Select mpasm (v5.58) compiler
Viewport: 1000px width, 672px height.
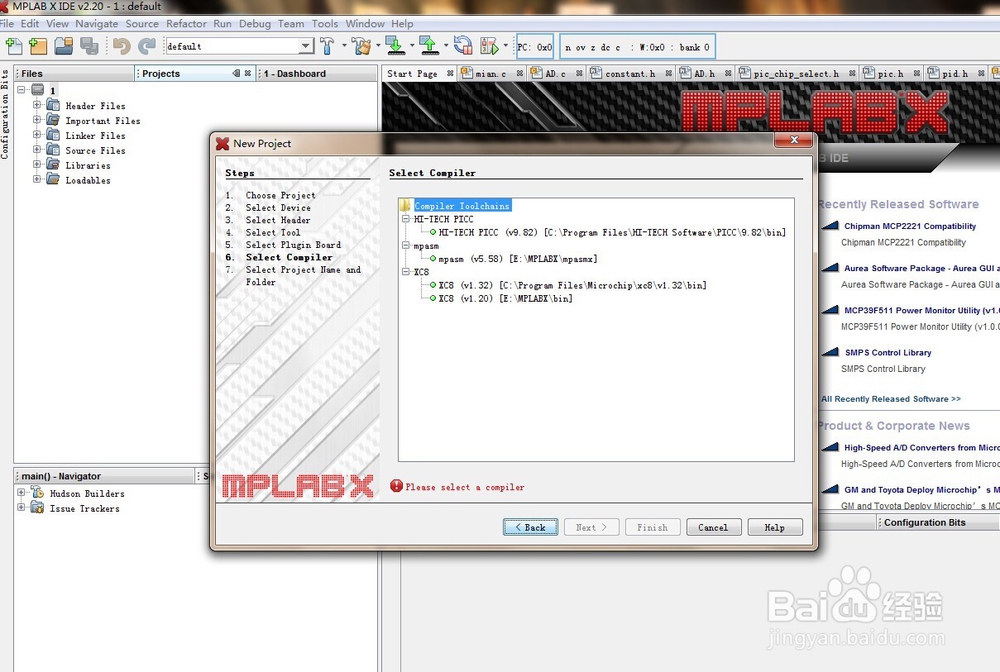coord(517,259)
